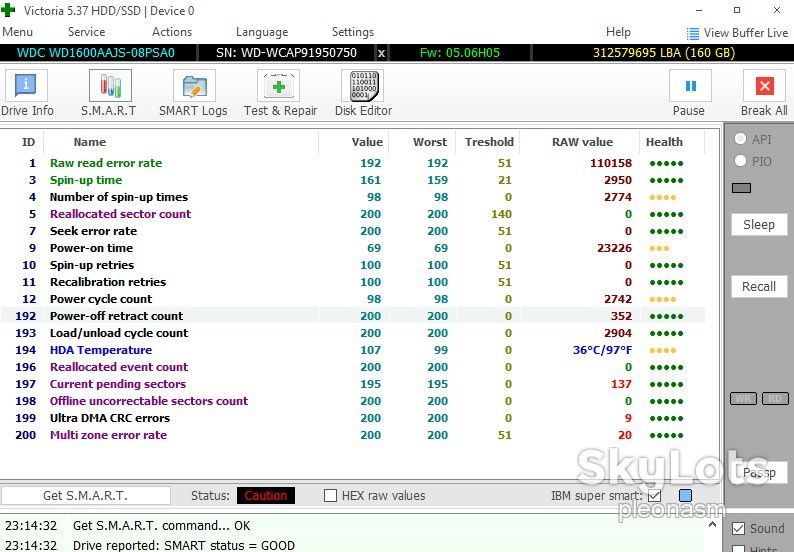
Task: Select the API radio button
Action: pyautogui.click(x=740, y=139)
